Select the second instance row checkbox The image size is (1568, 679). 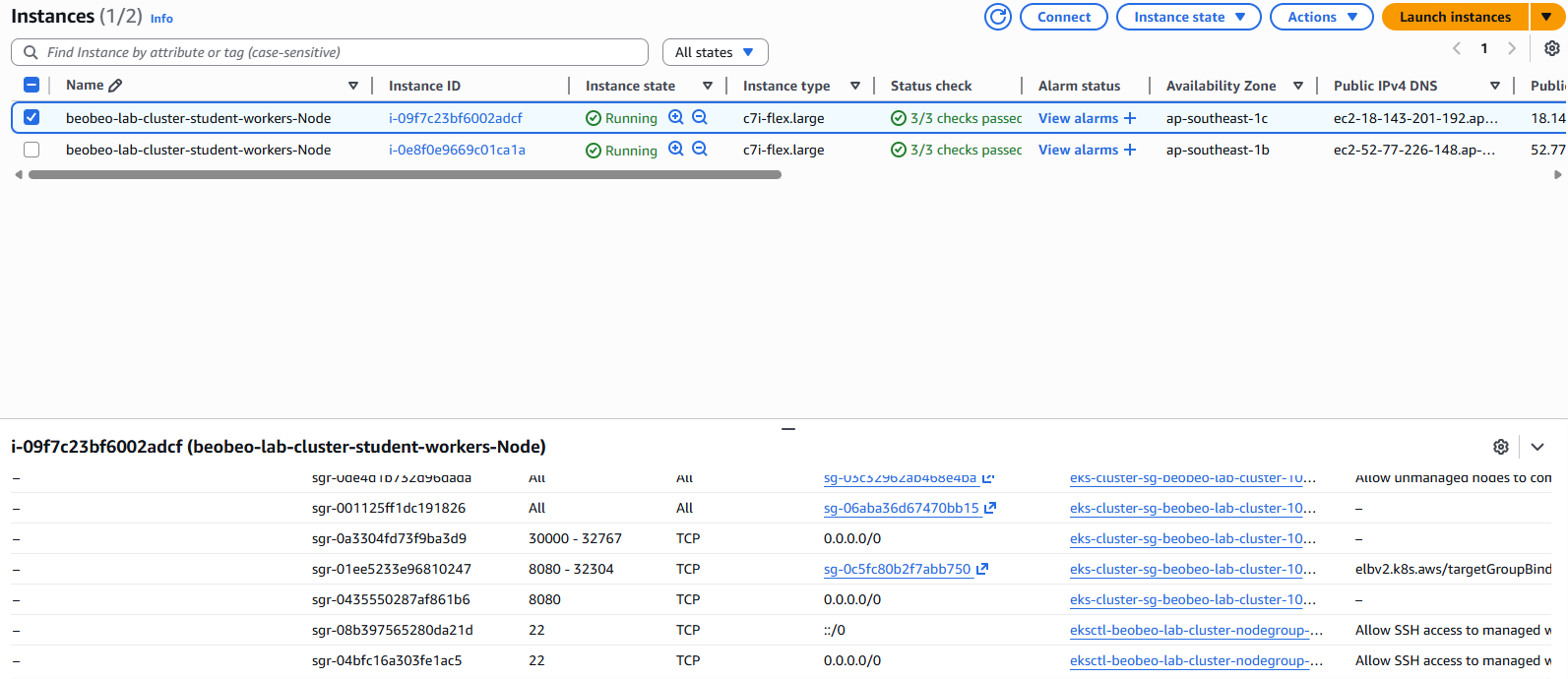[x=31, y=150]
